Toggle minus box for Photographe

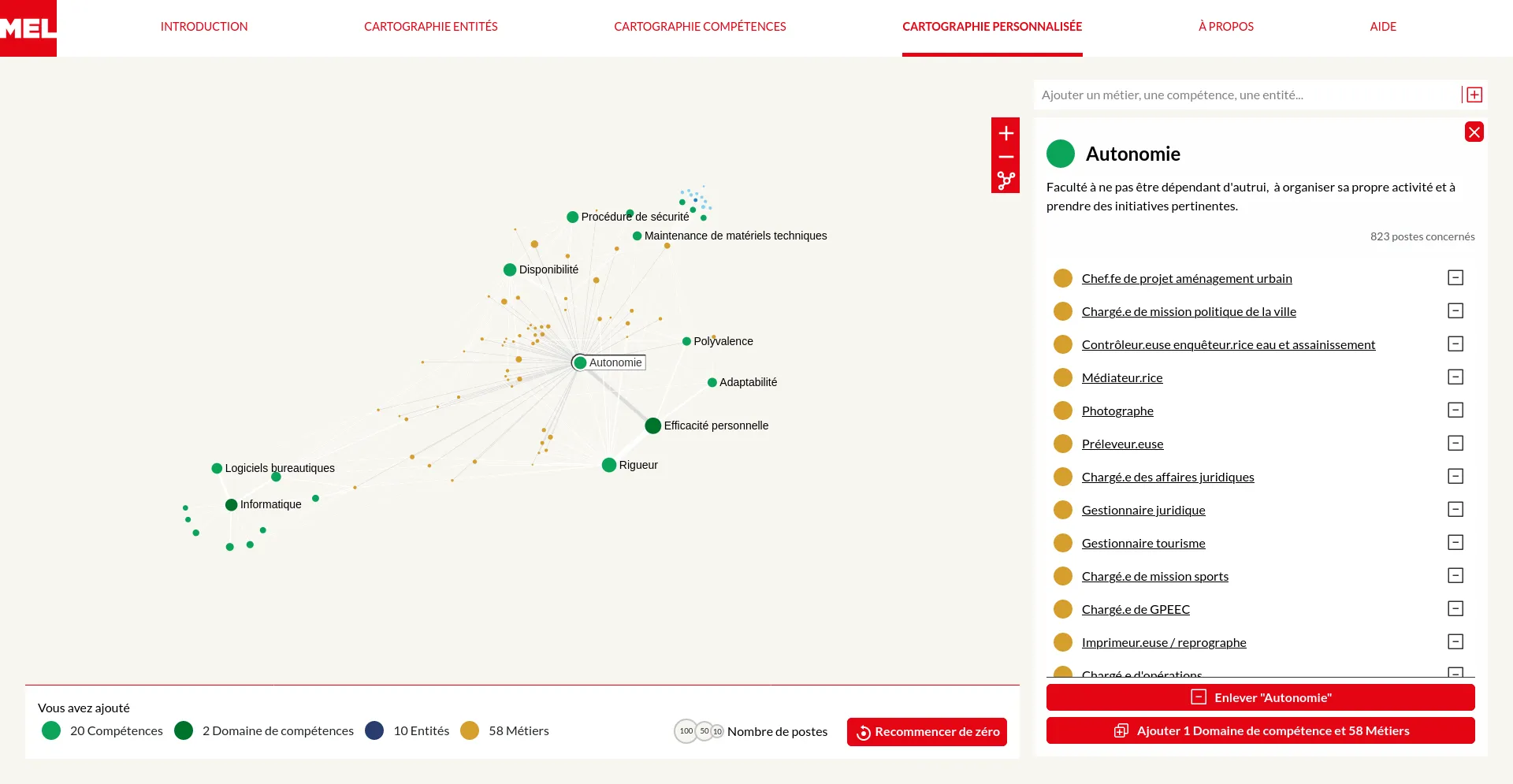1455,411
